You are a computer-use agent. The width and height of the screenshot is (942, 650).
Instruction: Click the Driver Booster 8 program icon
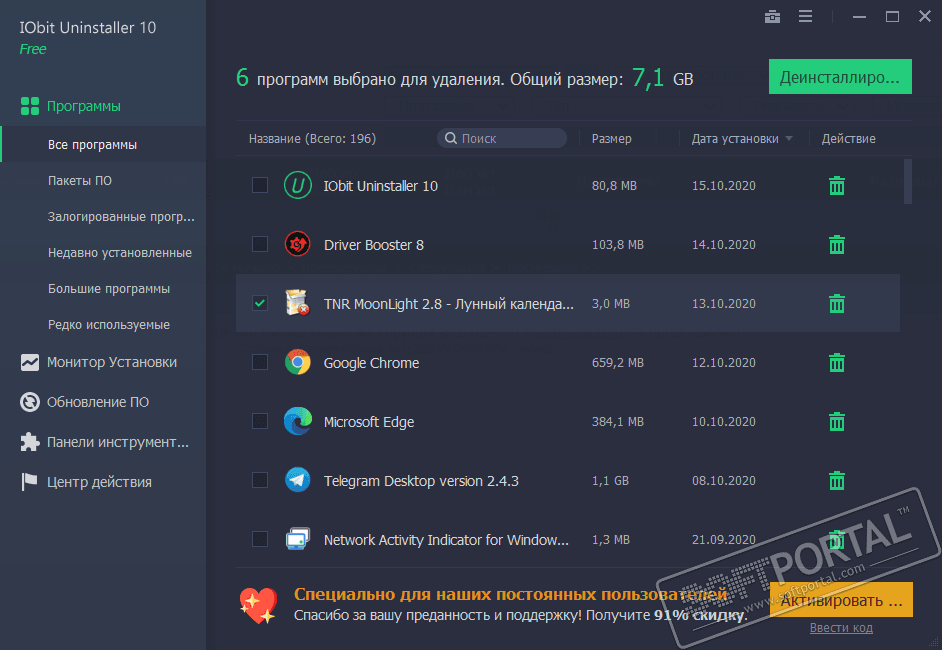point(297,244)
